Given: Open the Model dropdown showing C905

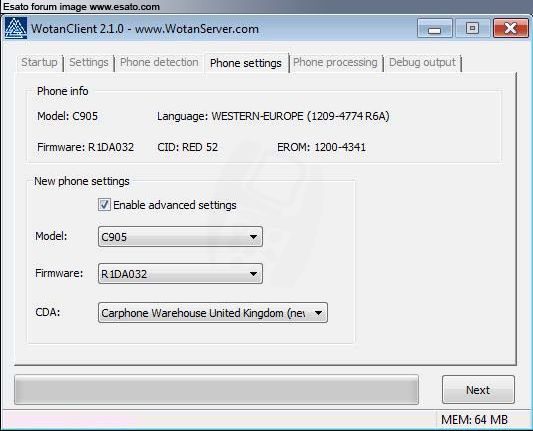Looking at the screenshot, I should (x=180, y=237).
